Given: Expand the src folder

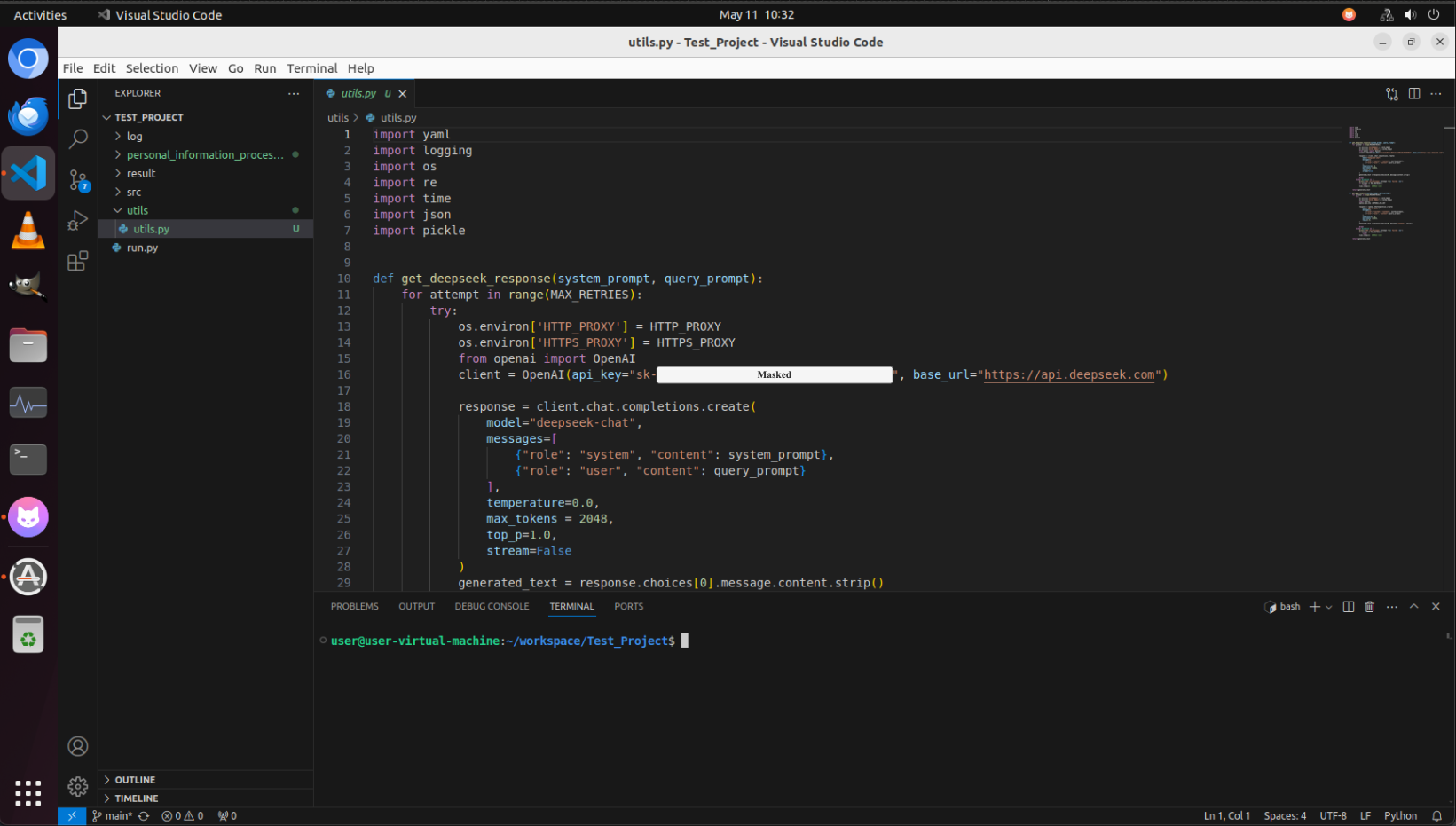Looking at the screenshot, I should pos(134,193).
